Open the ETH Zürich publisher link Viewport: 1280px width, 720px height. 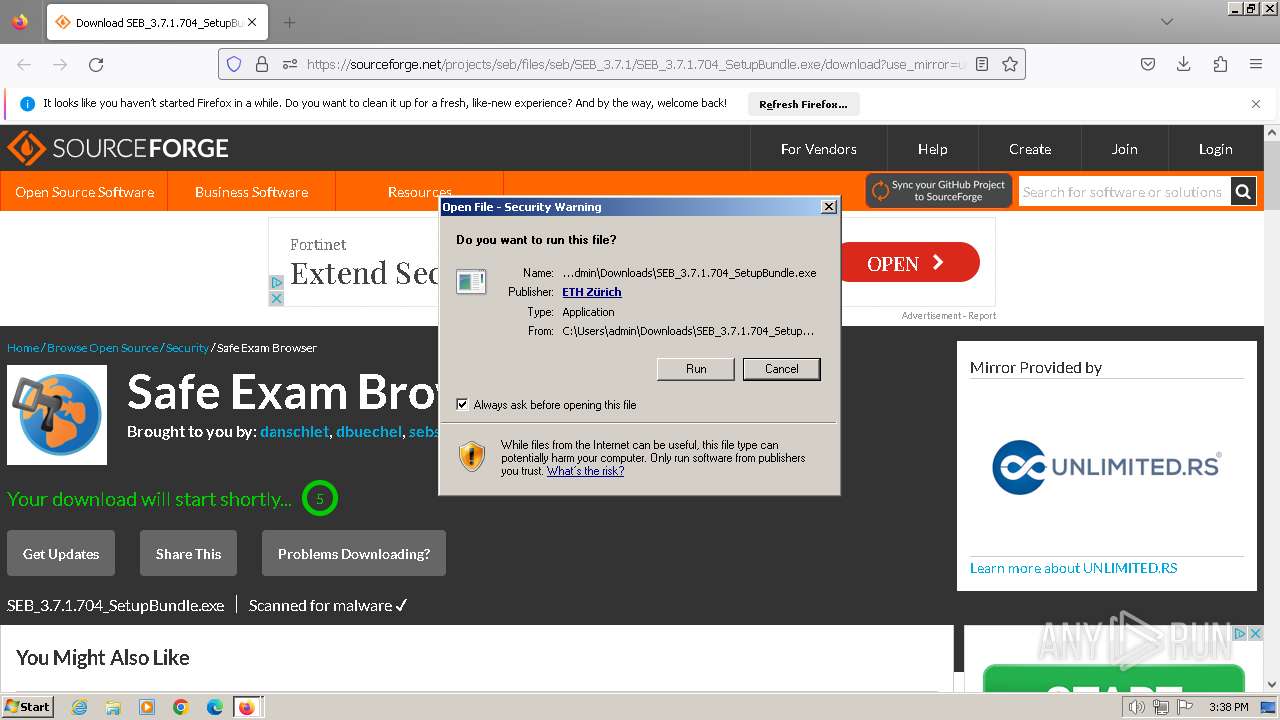pos(592,292)
